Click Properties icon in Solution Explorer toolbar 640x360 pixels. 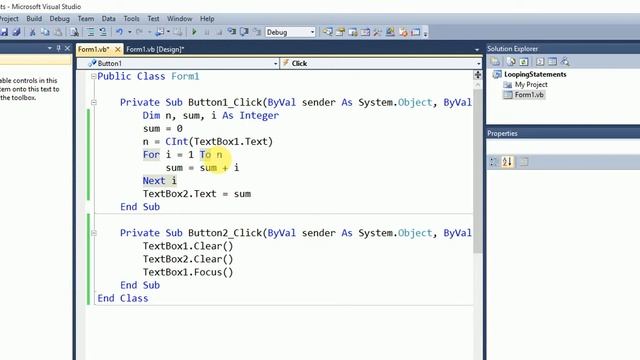coord(495,62)
